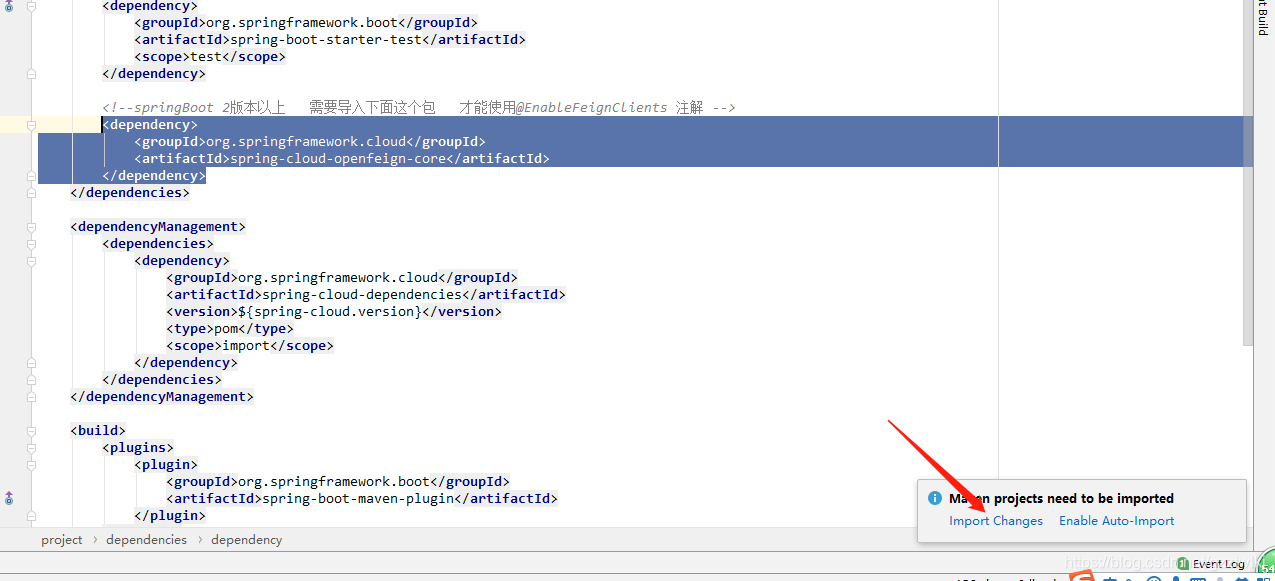Click the gutter marker icon at top of editor
The image size is (1275, 581).
point(8,7)
